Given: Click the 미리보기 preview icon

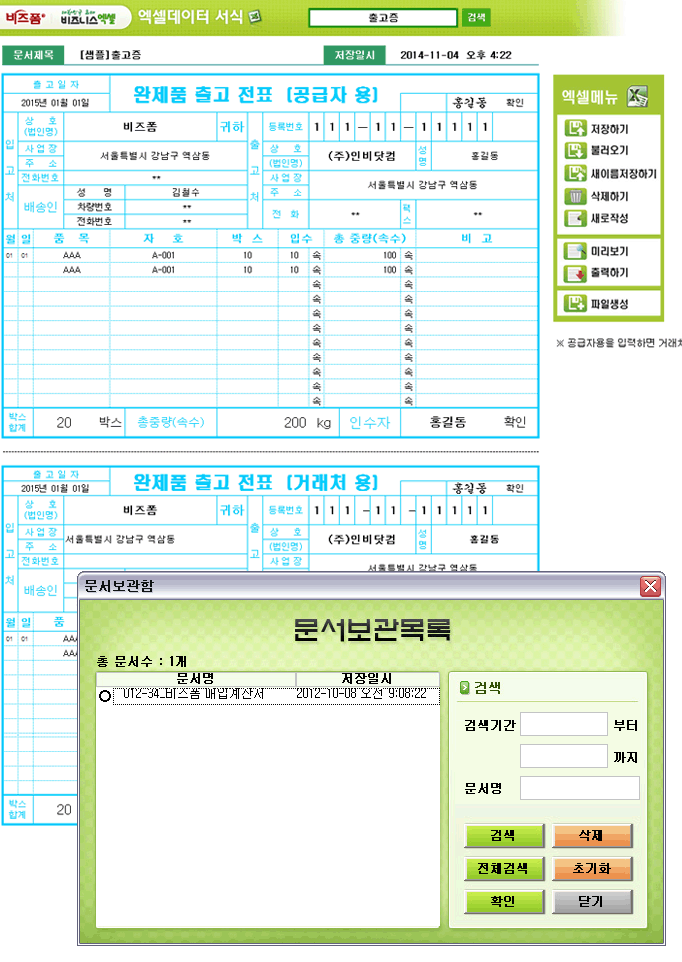Looking at the screenshot, I should [x=575, y=251].
